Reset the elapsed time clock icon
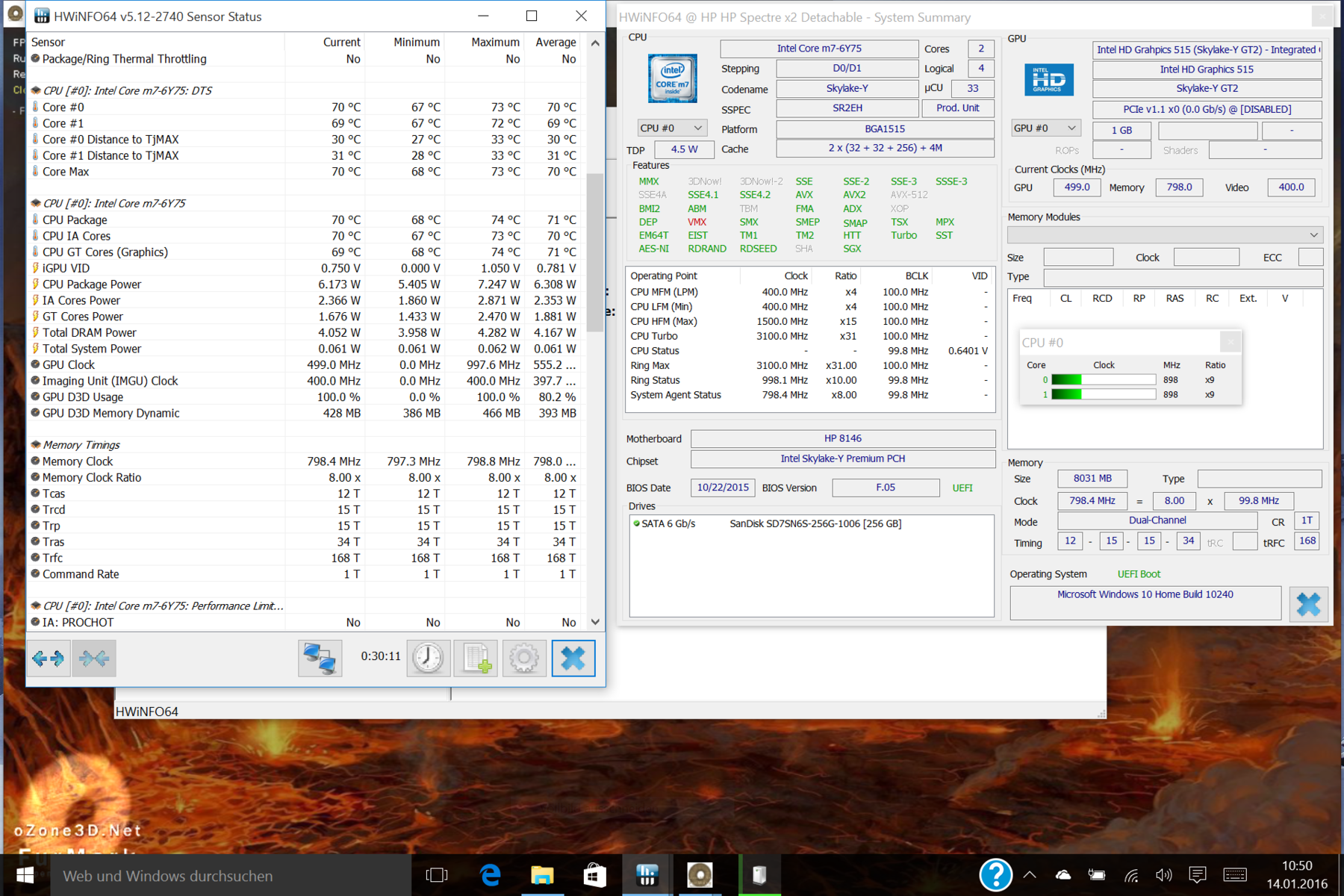The height and width of the screenshot is (896, 1344). (x=428, y=658)
